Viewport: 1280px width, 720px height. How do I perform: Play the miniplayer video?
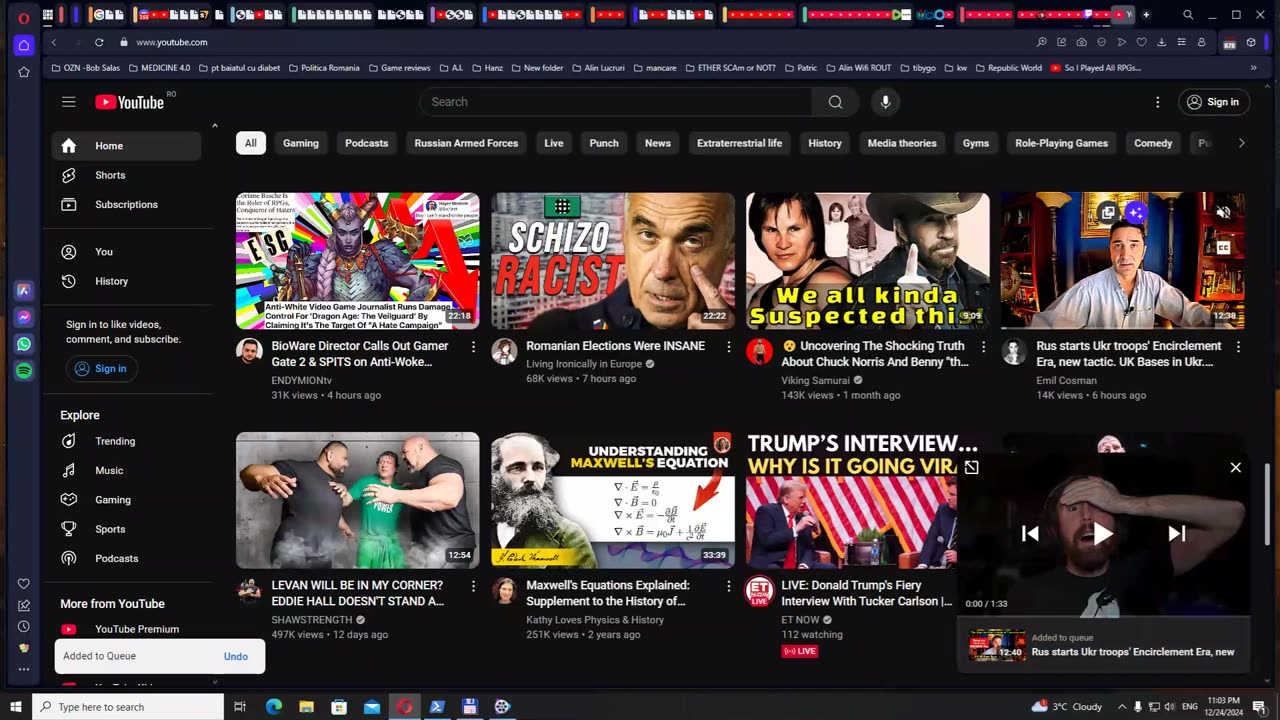tap(1103, 533)
